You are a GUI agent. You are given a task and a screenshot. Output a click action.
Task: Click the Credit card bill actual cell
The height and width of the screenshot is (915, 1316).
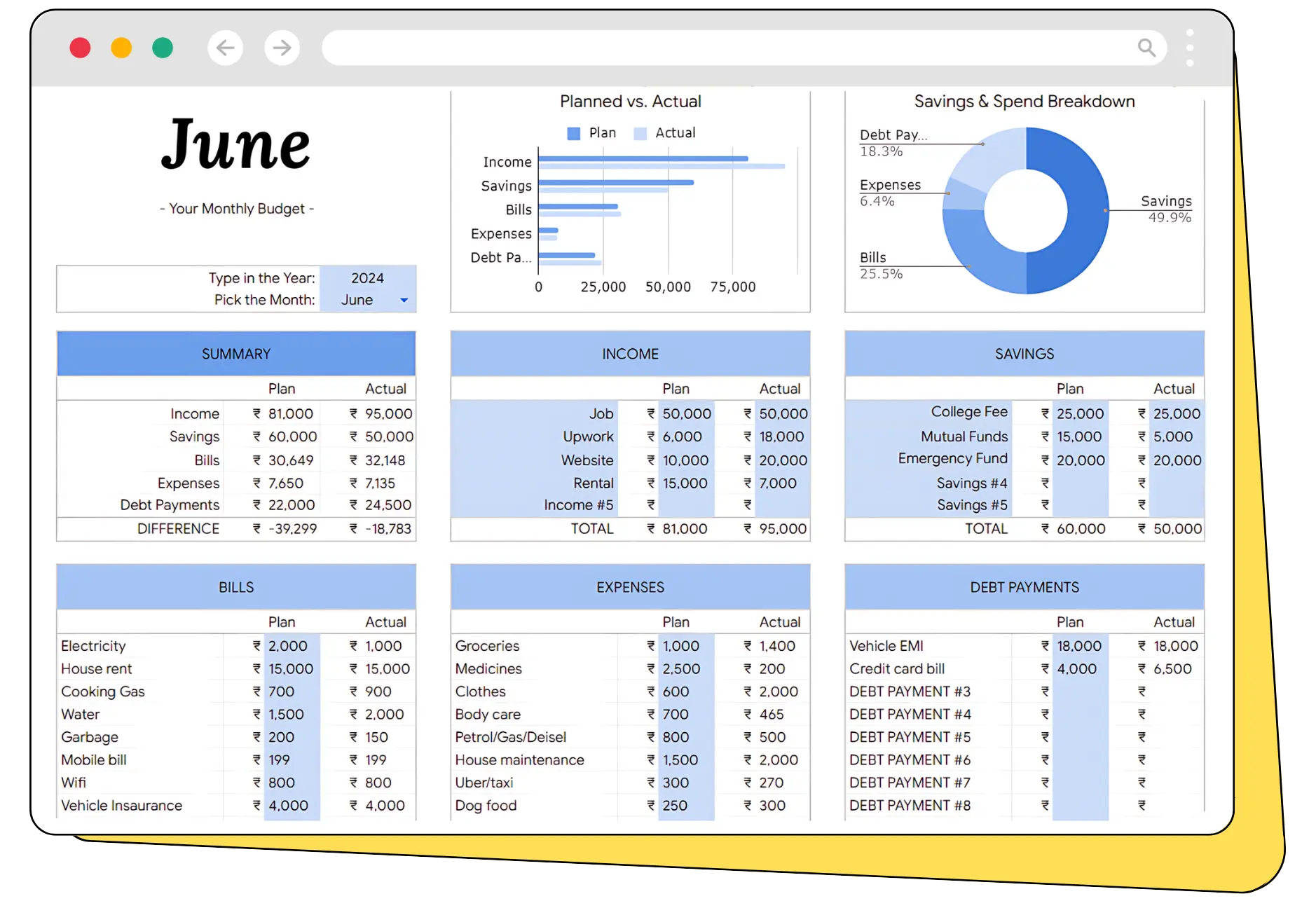click(x=1172, y=669)
